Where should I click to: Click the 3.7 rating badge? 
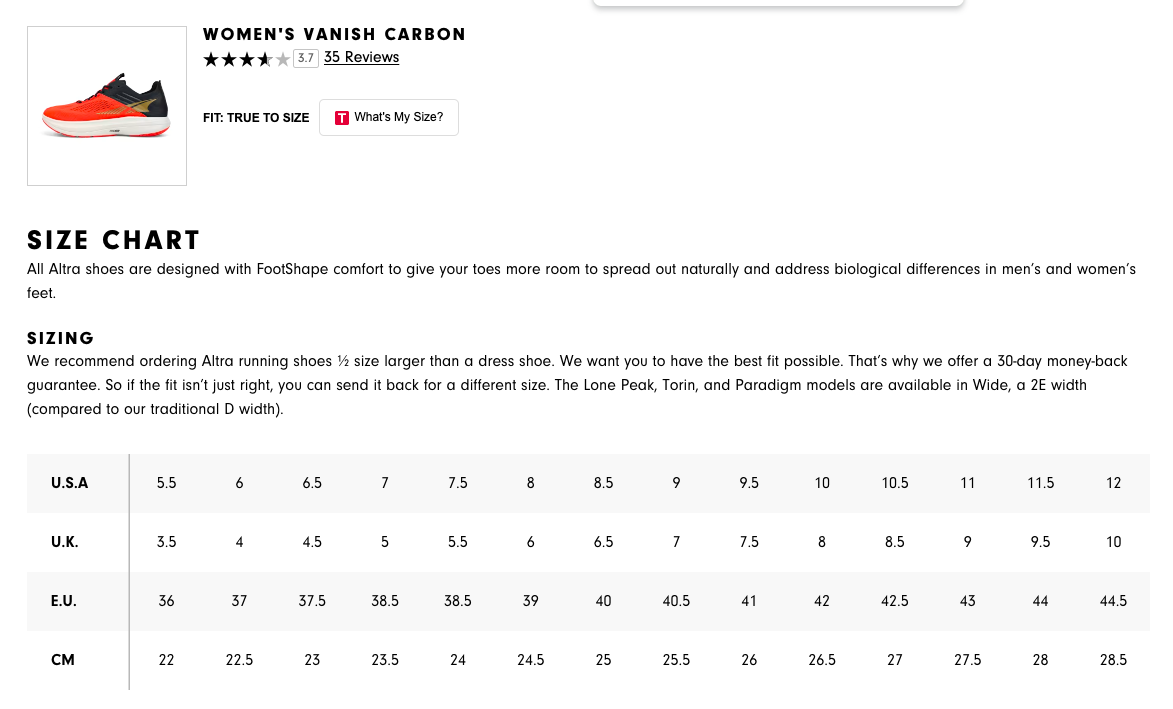pyautogui.click(x=306, y=58)
